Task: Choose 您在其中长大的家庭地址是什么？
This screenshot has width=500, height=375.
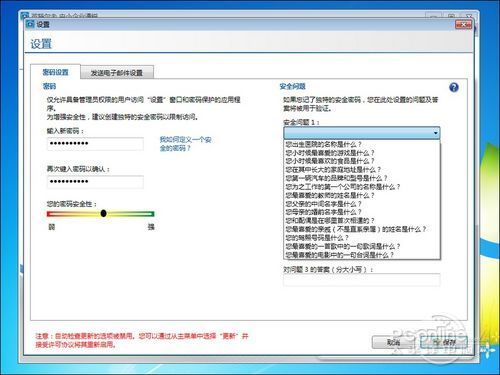Action: tap(362, 170)
